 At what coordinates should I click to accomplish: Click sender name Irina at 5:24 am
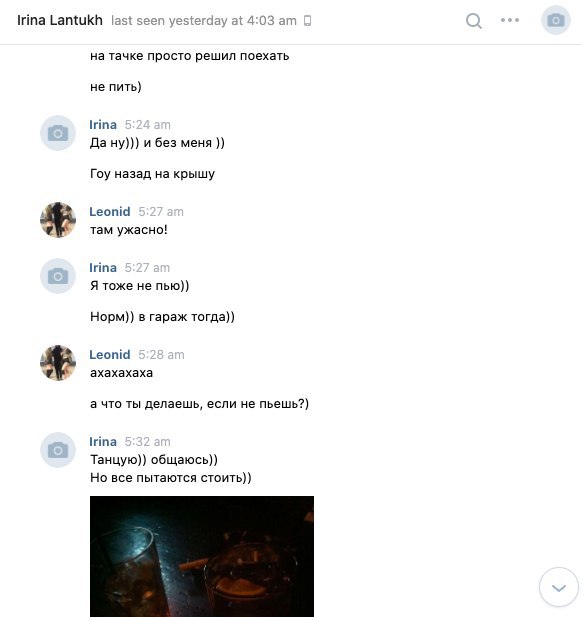coord(103,125)
